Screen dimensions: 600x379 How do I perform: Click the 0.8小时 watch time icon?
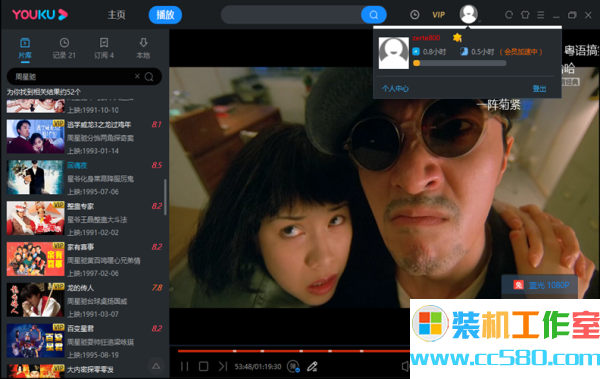(416, 52)
